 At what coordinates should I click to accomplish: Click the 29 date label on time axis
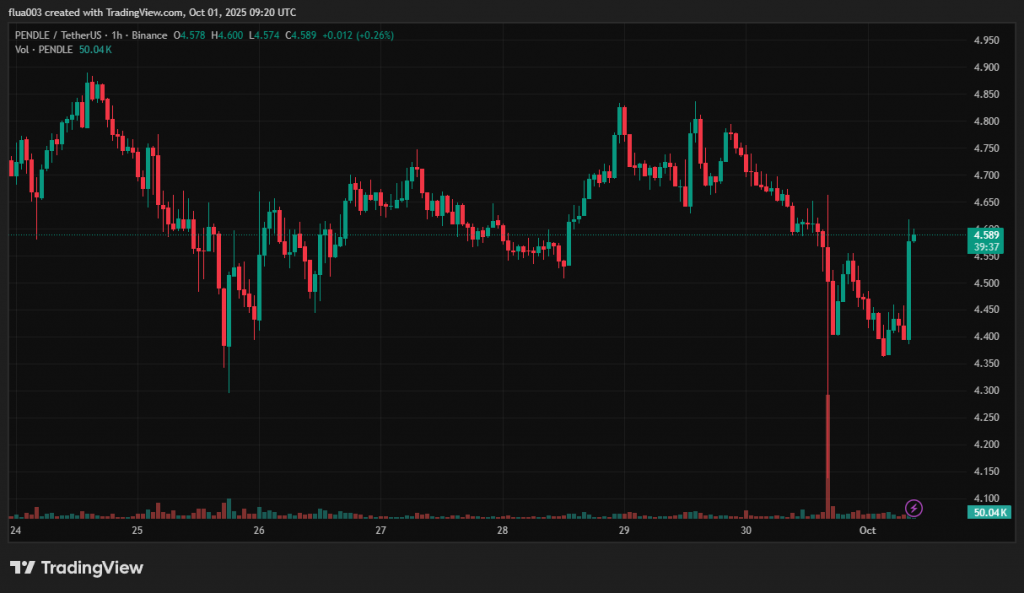(624, 530)
